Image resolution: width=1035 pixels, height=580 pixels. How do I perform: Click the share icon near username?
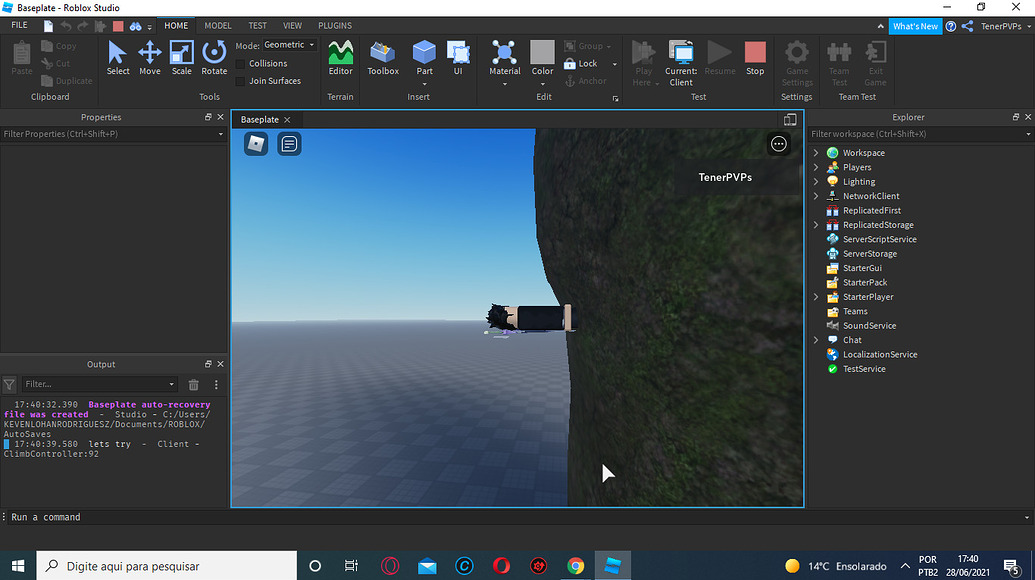tap(967, 26)
